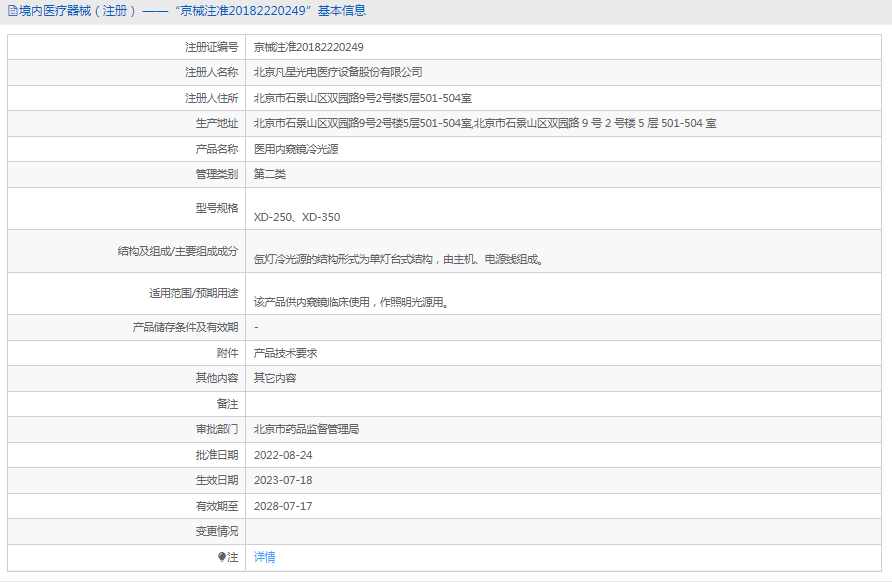Click the 审批部门 label
Viewport: 892px width, 586px height.
(217, 429)
